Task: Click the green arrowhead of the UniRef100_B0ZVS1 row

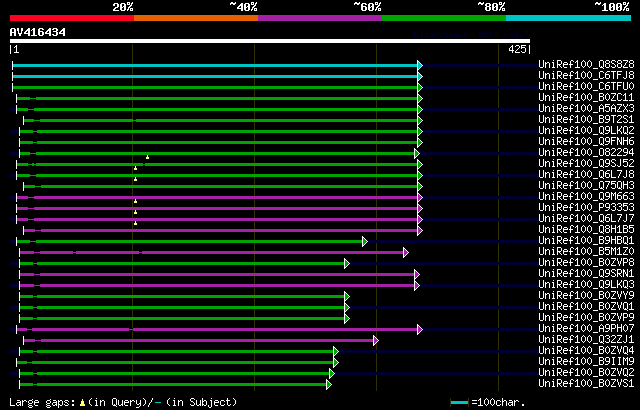Action: [x=329, y=385]
